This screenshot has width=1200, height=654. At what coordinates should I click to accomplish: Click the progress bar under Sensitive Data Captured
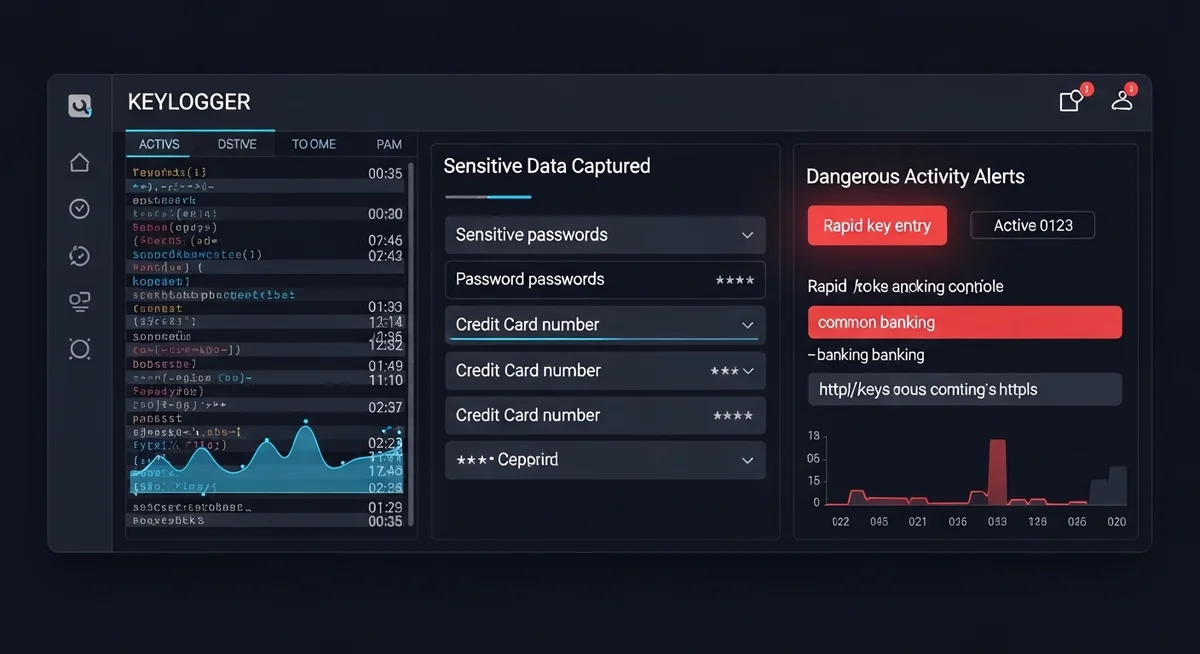pos(488,198)
